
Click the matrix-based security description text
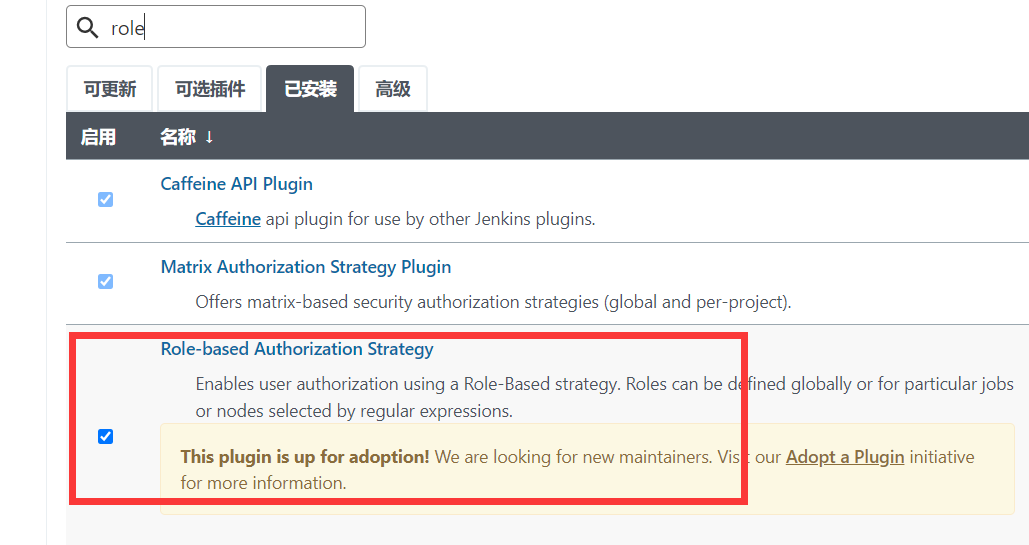493,301
